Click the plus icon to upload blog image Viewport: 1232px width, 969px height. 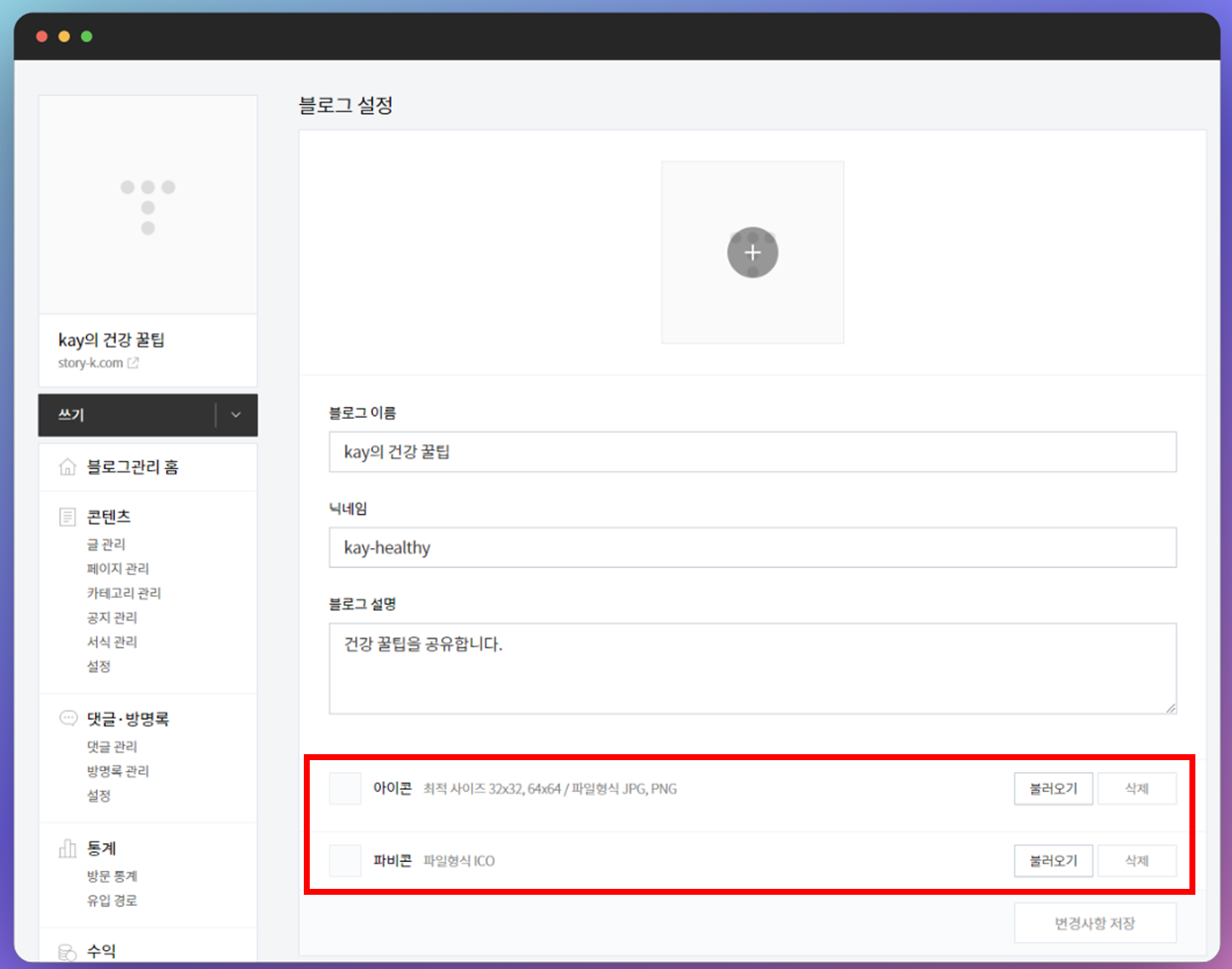click(x=752, y=252)
